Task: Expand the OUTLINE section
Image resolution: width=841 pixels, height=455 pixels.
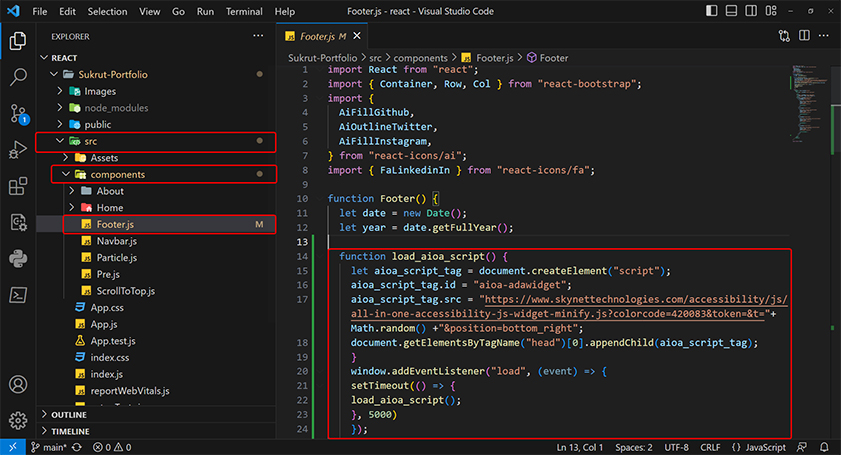Action: pos(156,415)
